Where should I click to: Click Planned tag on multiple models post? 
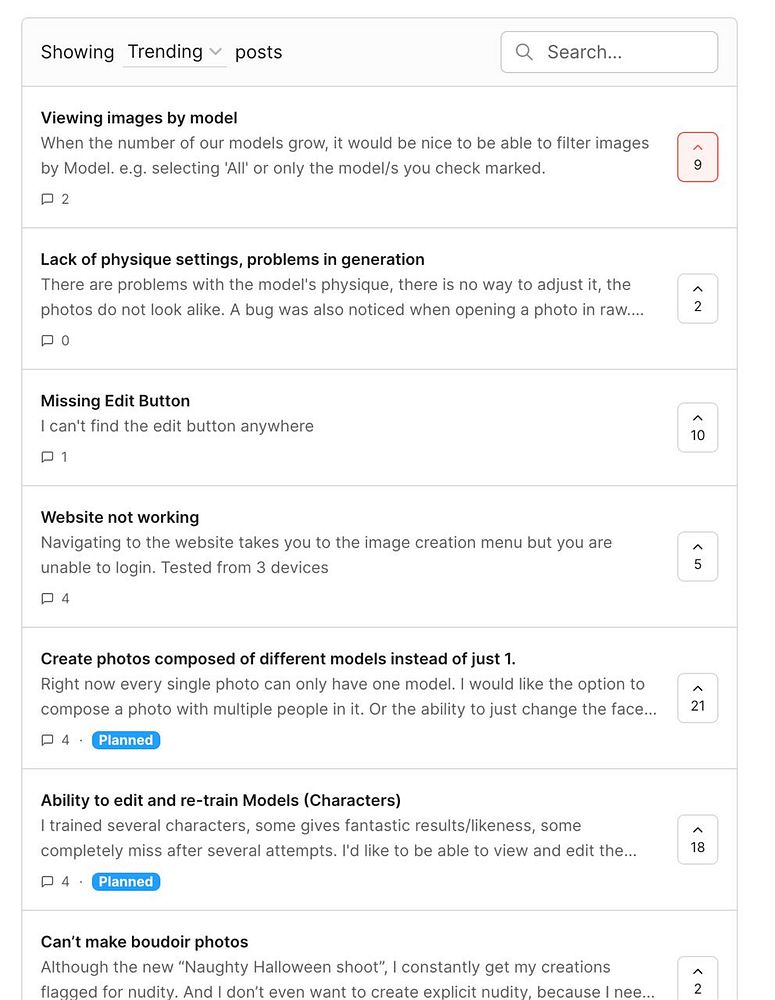(126, 740)
